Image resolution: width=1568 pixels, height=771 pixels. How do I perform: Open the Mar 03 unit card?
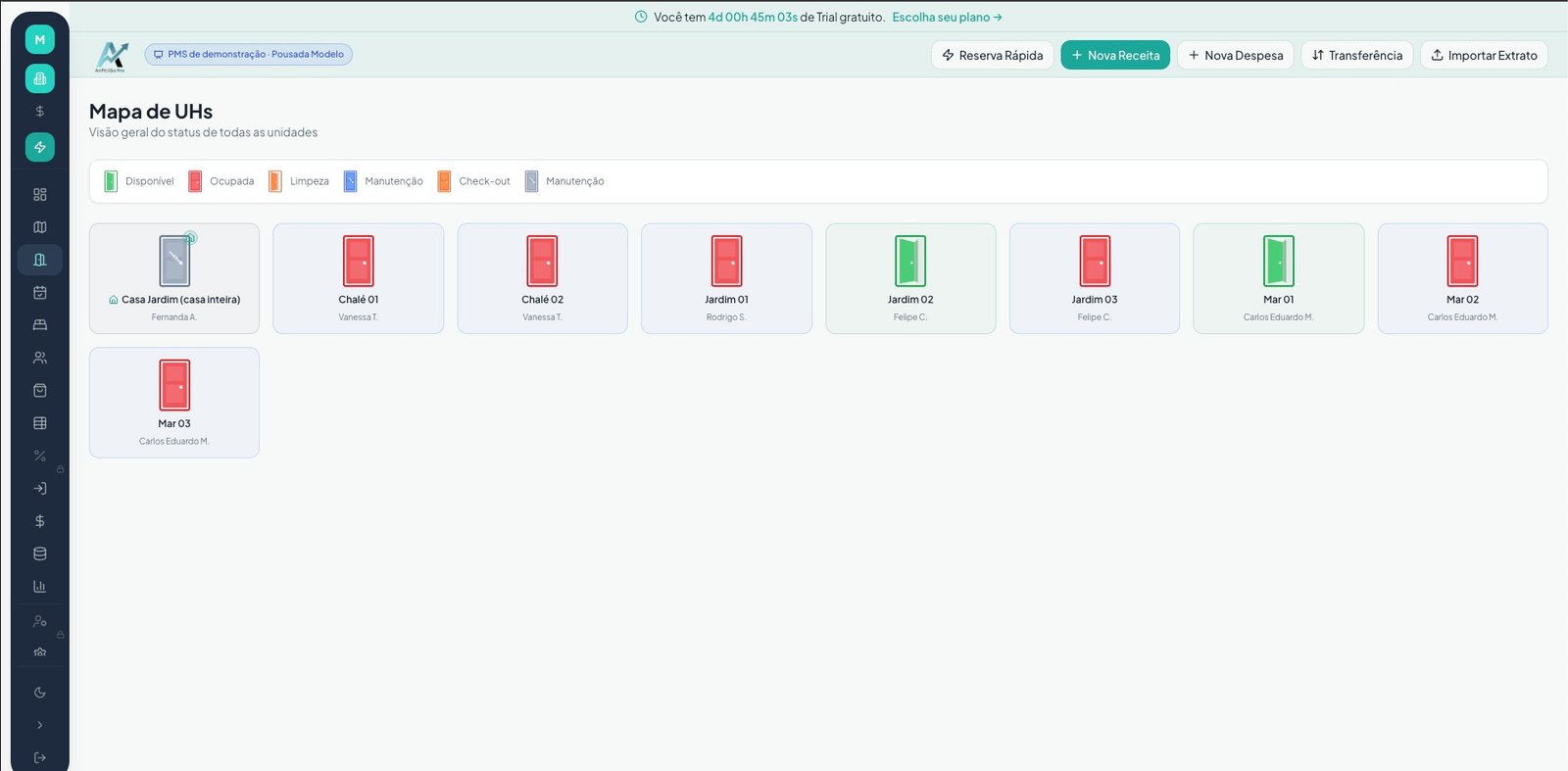174,403
